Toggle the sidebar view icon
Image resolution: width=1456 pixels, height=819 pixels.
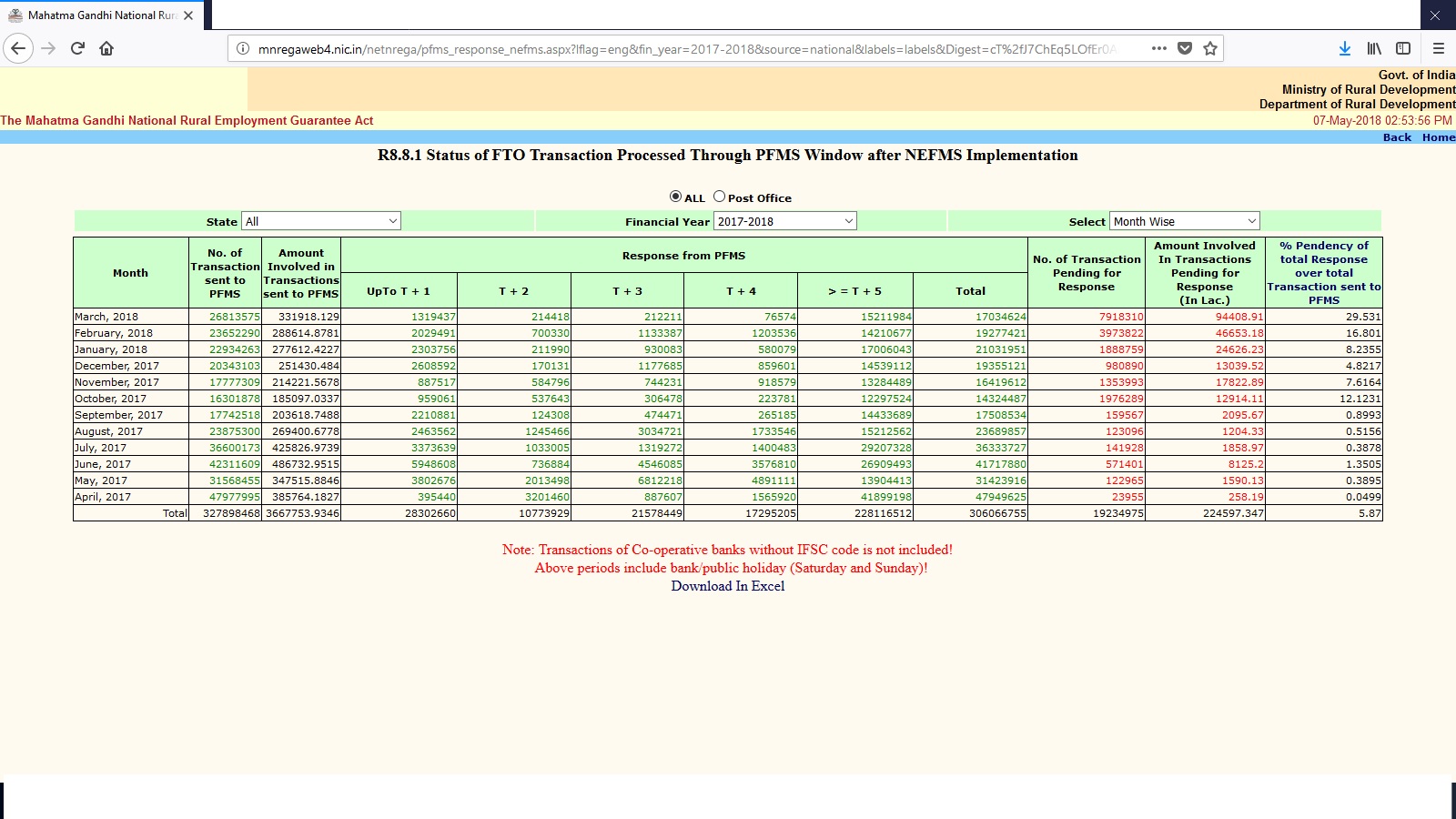pos(1403,48)
